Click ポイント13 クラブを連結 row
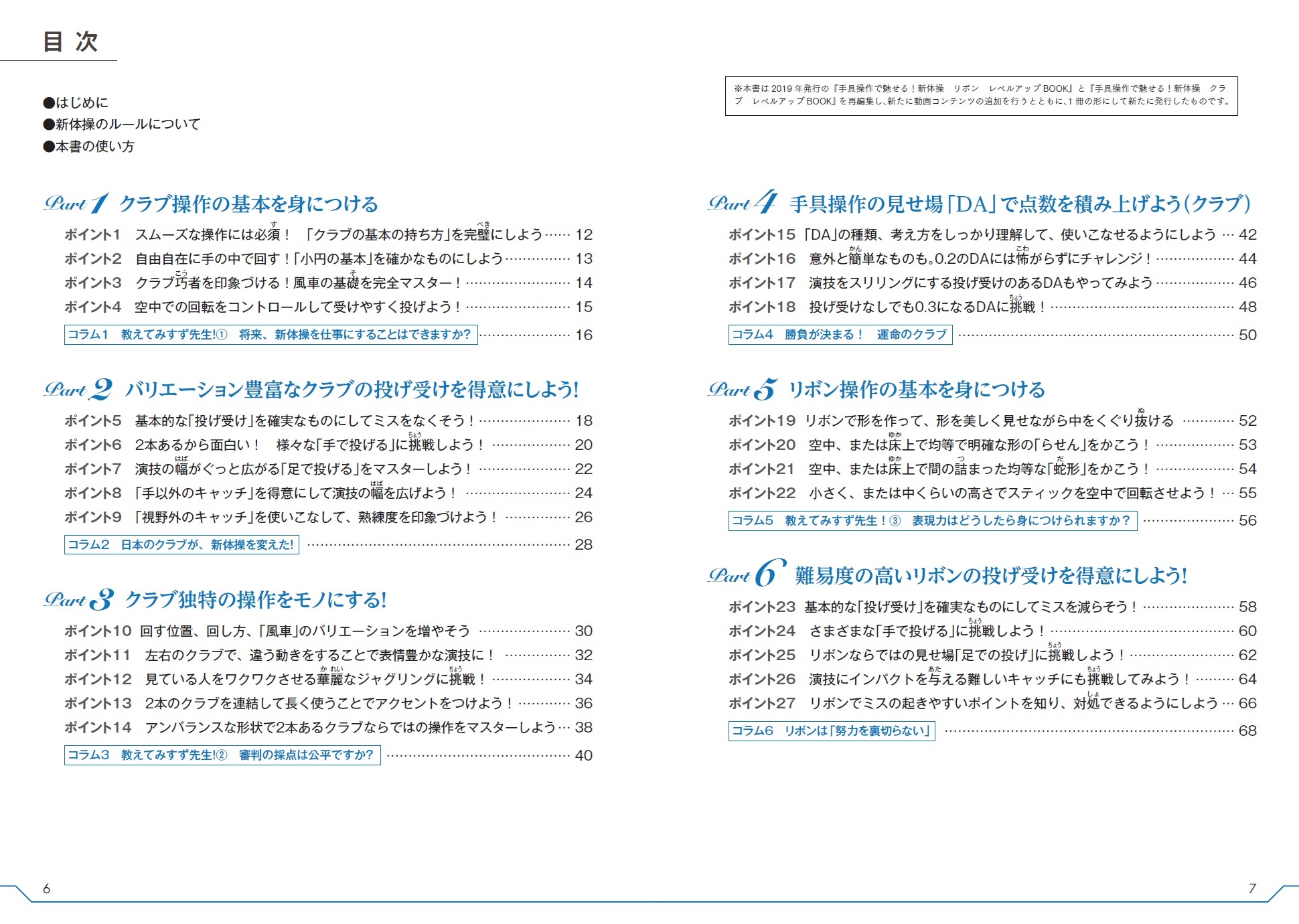 [328, 703]
